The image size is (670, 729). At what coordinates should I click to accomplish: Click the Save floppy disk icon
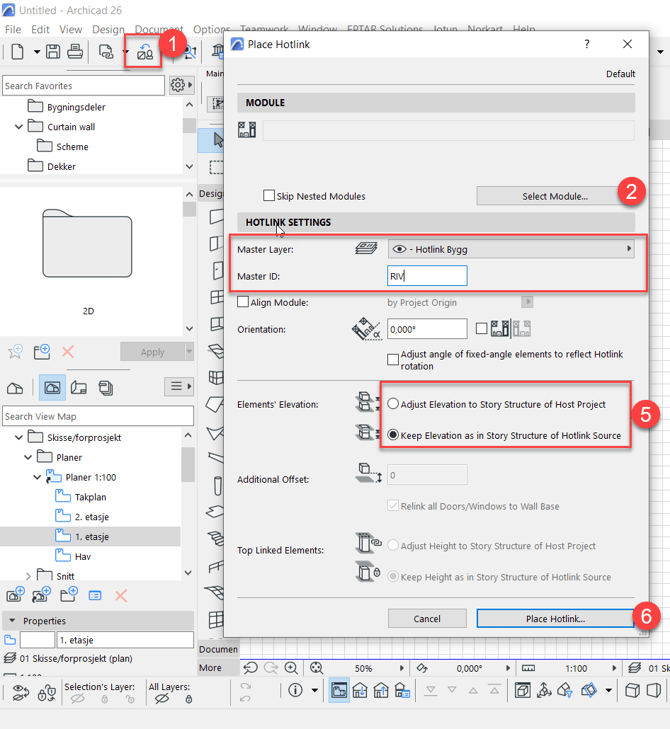[x=53, y=51]
